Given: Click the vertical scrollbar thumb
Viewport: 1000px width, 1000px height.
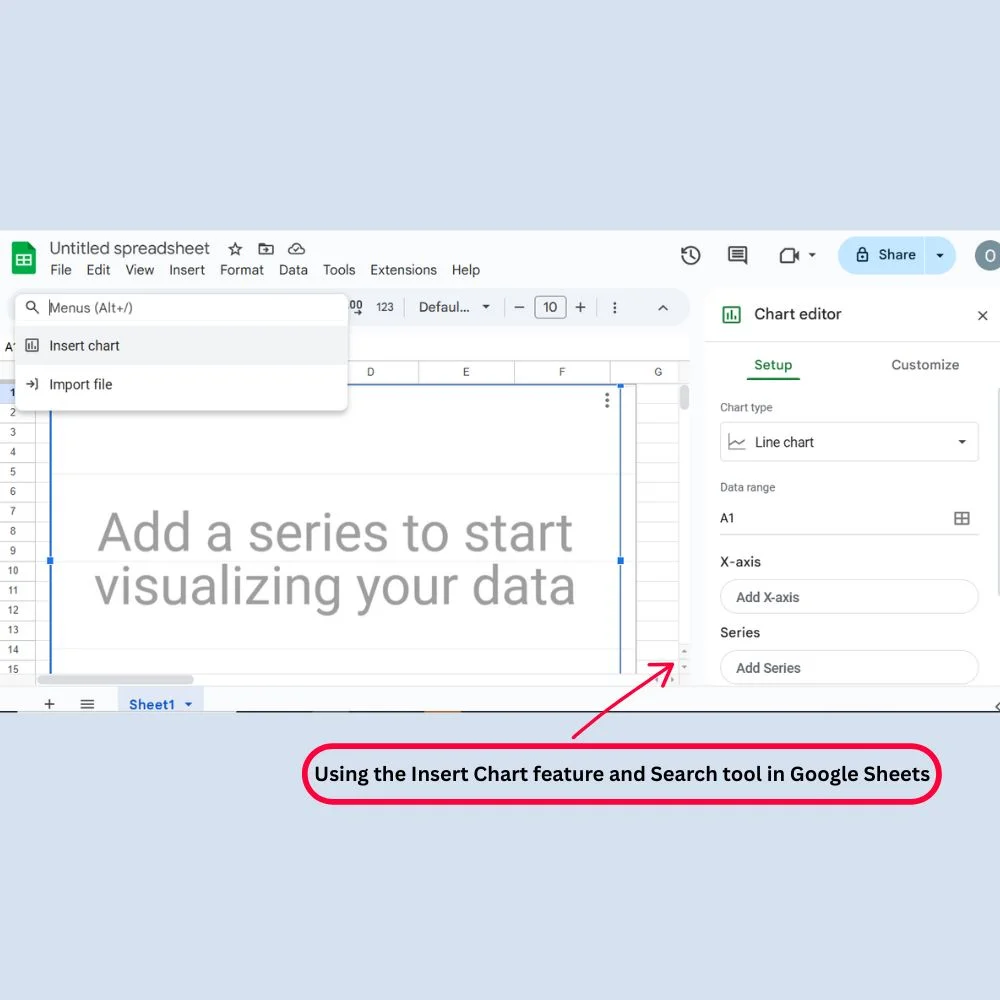Looking at the screenshot, I should point(684,397).
